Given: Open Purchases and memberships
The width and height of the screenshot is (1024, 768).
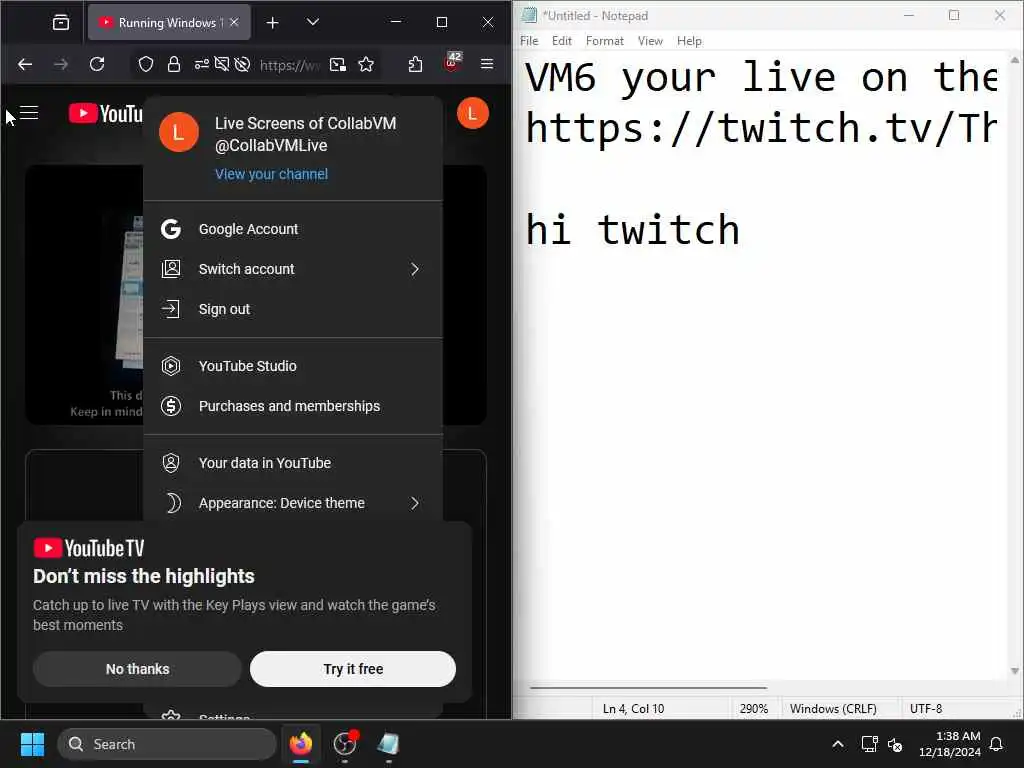Looking at the screenshot, I should click(x=293, y=406).
